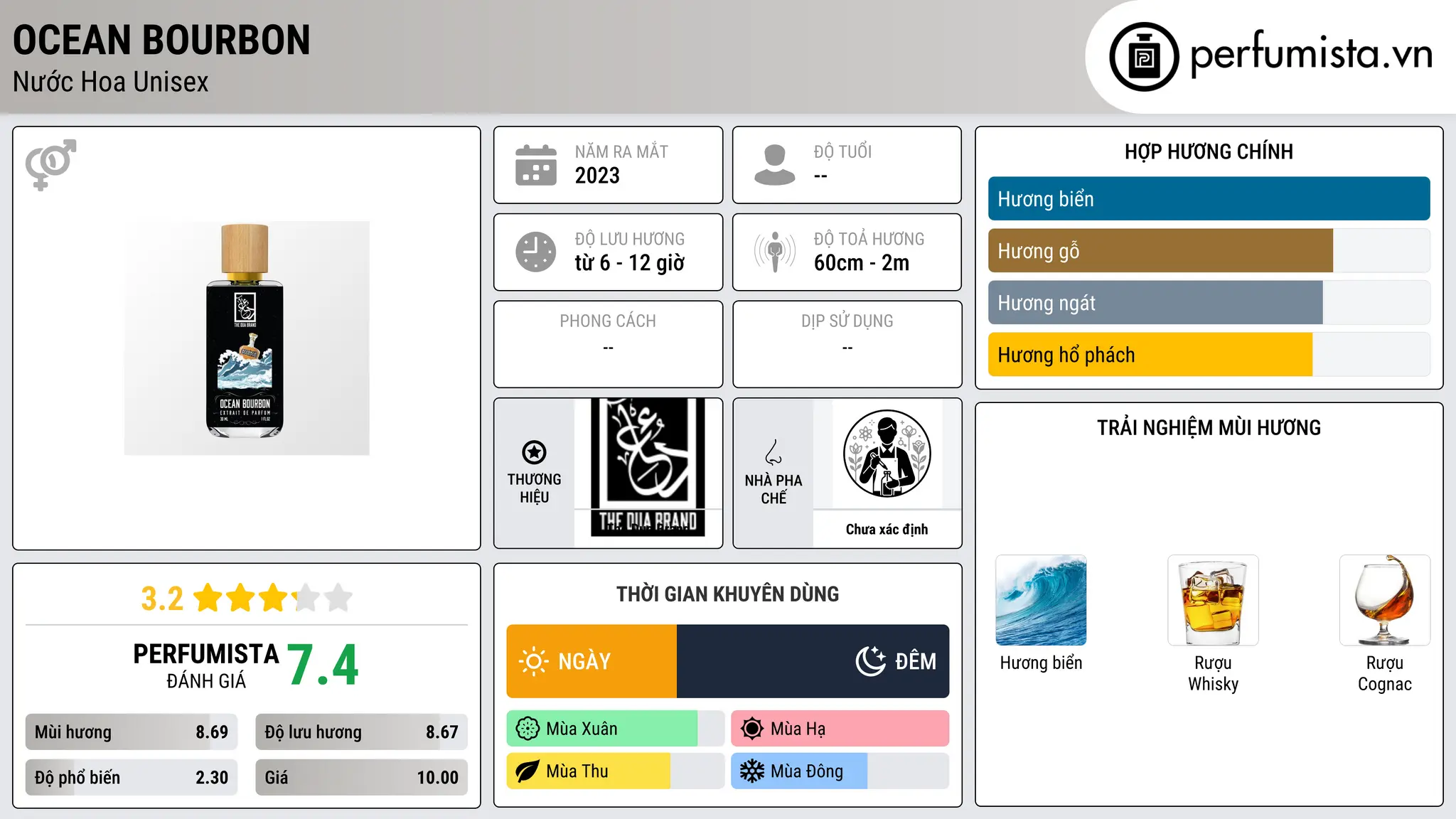
Task: Click the calendar icon beside Năm ra mắt
Action: [x=536, y=165]
